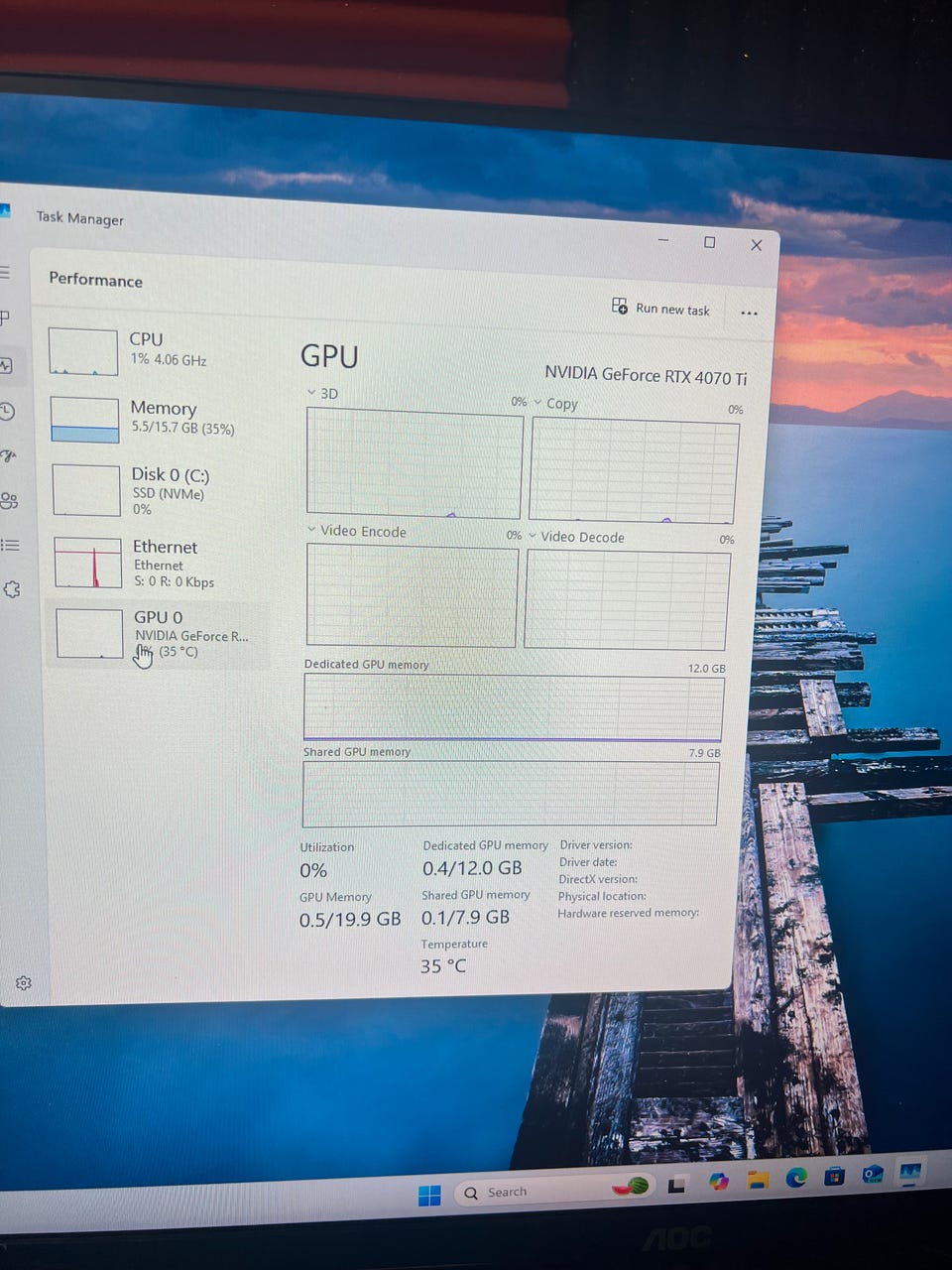Click the Video Decode utilization graph
952x1270 pixels.
628,599
